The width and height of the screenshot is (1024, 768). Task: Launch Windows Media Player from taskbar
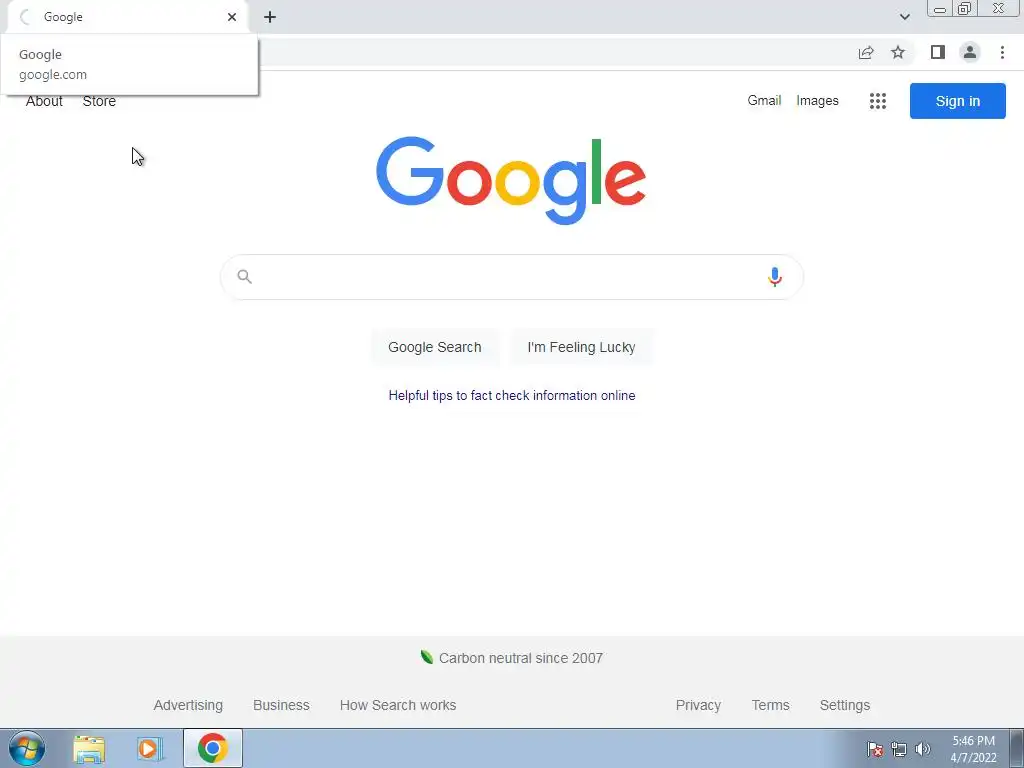click(x=150, y=748)
